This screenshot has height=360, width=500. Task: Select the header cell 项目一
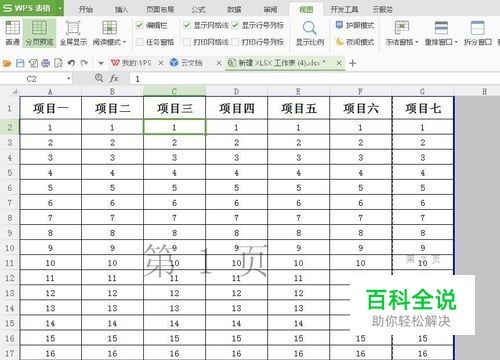pos(50,108)
